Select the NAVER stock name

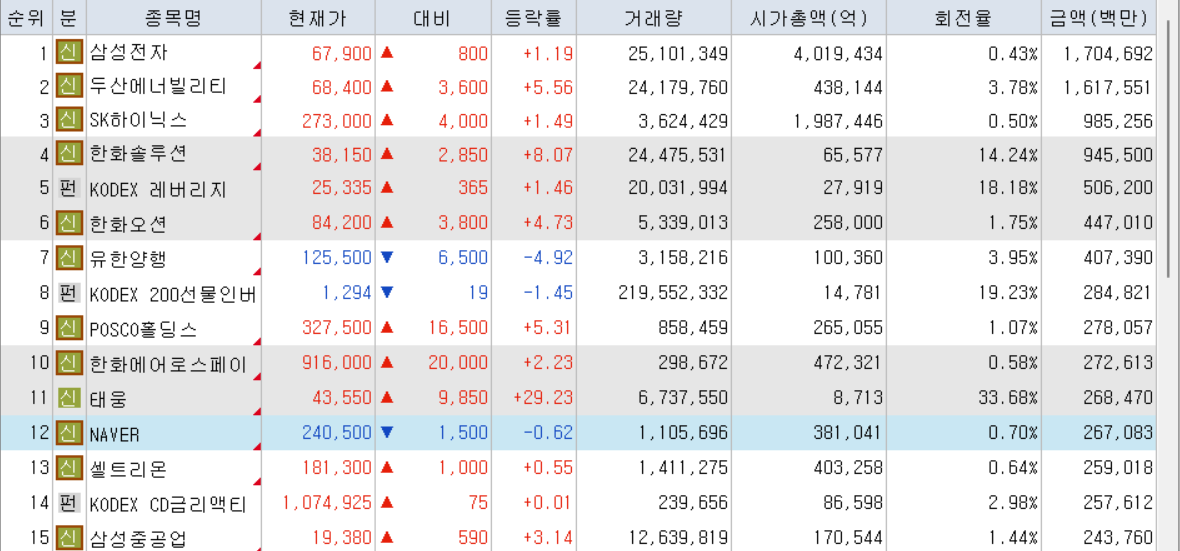(114, 434)
